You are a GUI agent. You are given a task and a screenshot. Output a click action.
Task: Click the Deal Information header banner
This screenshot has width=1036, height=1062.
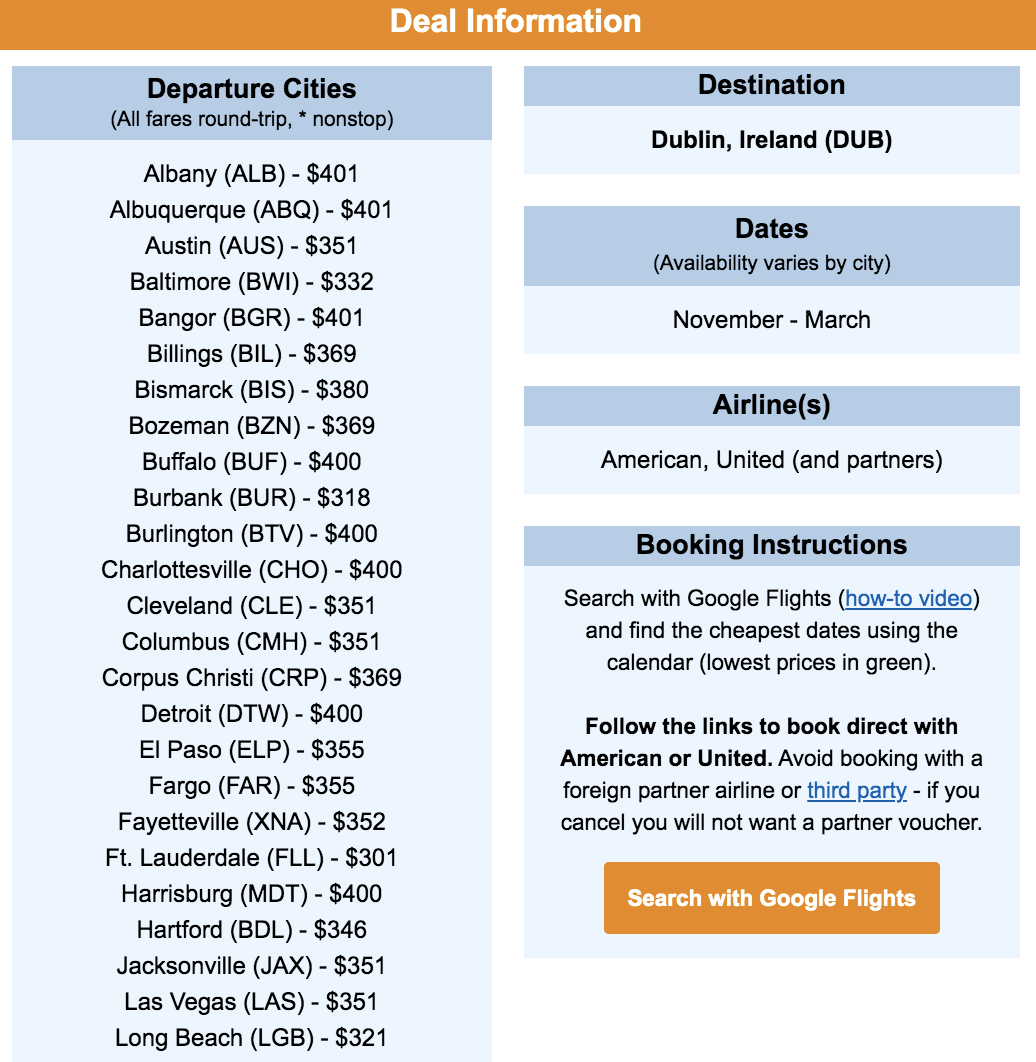click(516, 22)
